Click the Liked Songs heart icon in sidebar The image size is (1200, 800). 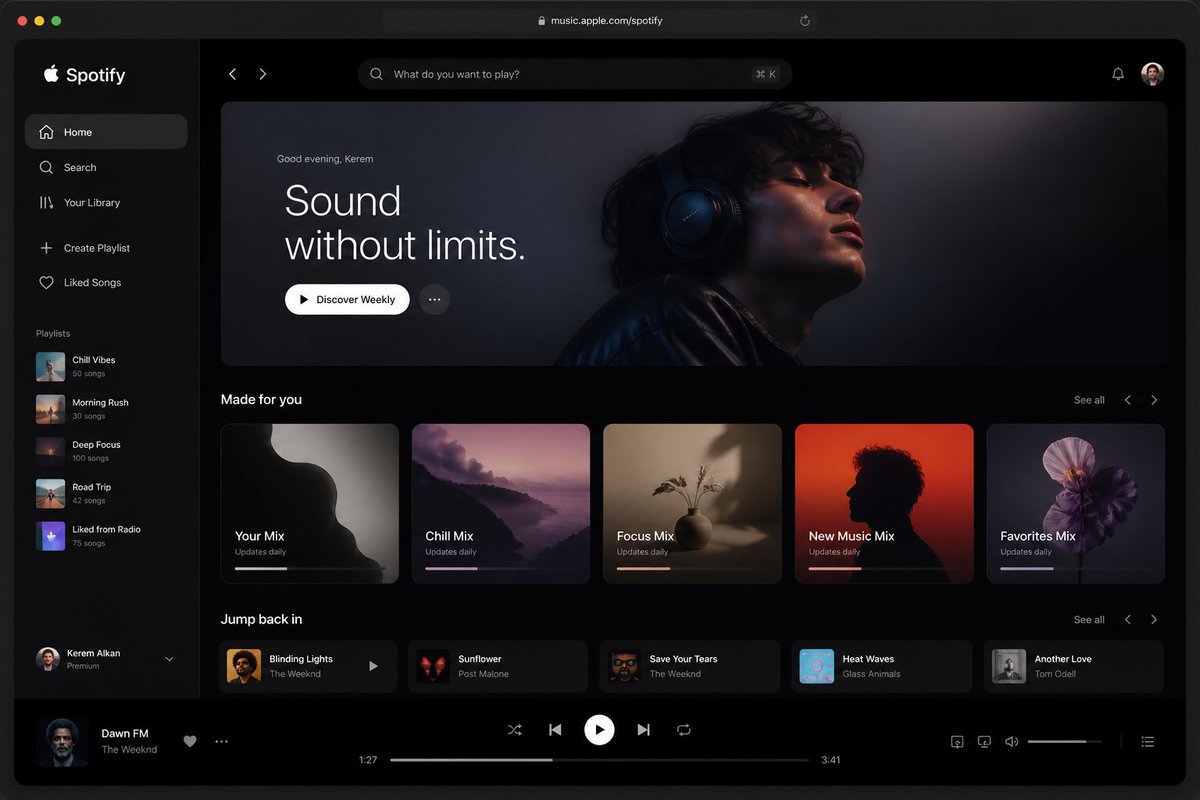coord(46,283)
